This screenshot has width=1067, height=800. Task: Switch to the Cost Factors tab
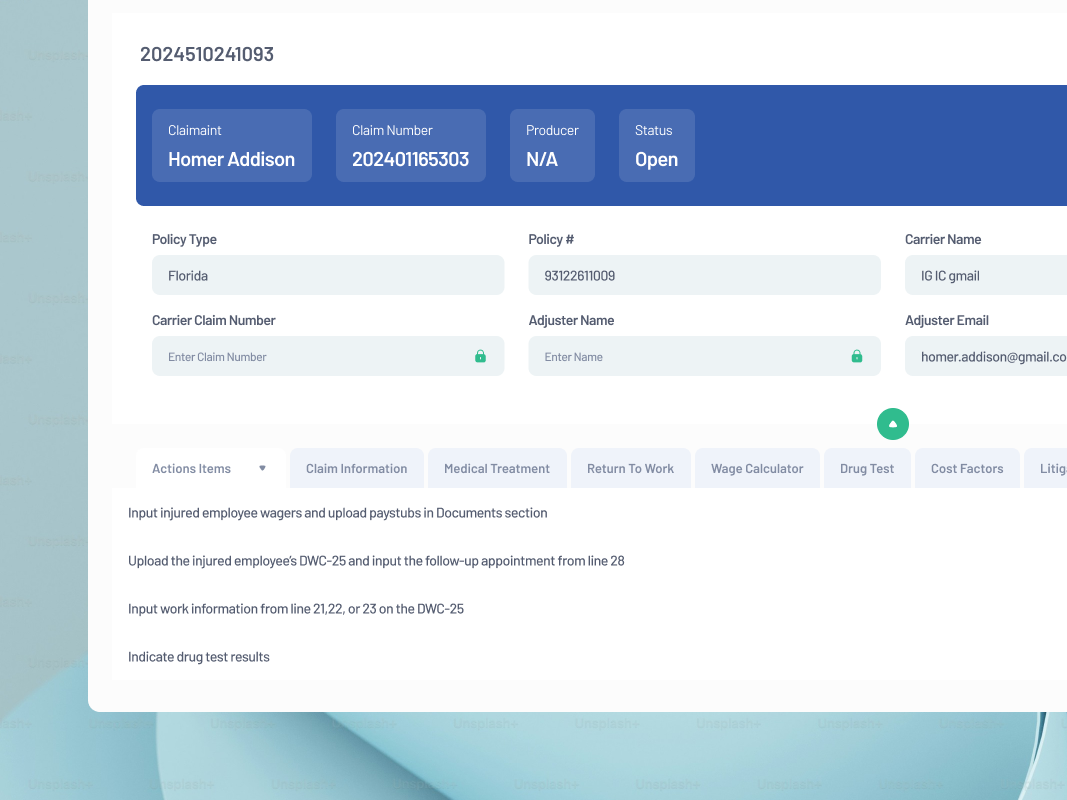coord(967,468)
